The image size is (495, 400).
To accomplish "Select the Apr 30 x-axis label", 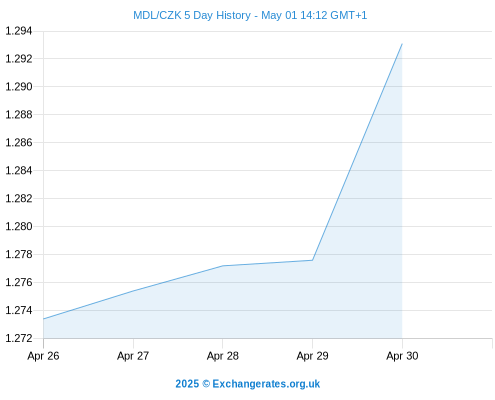I will [x=402, y=356].
